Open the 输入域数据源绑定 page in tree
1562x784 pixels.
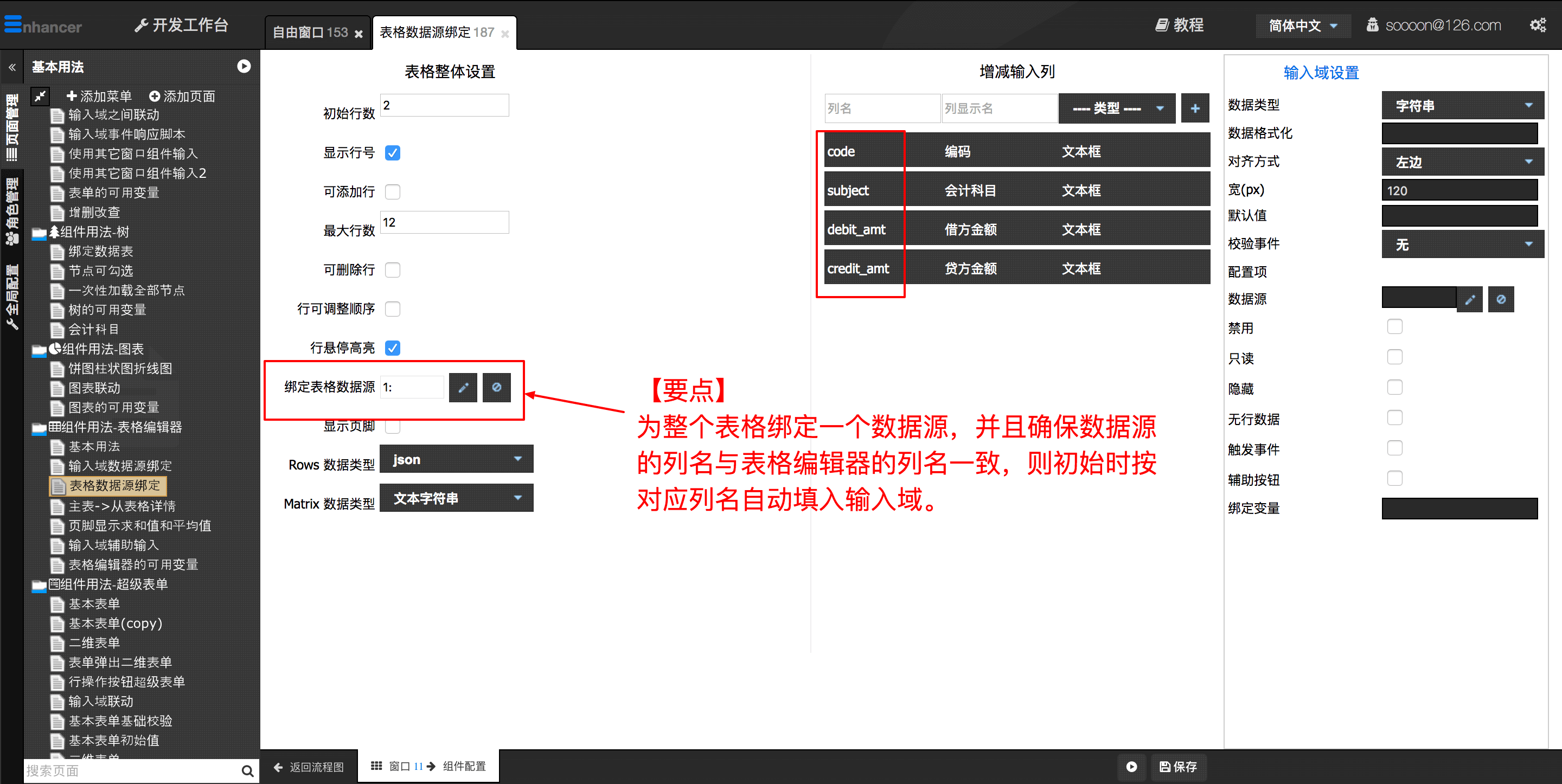point(120,466)
